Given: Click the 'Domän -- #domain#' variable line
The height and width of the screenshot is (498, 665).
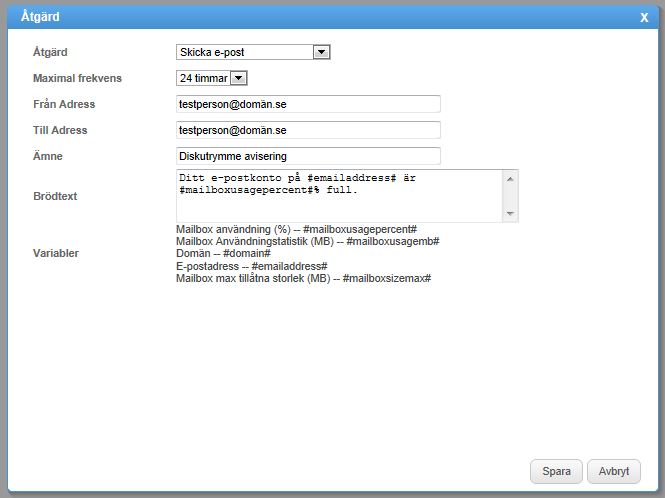Looking at the screenshot, I should click(x=223, y=254).
